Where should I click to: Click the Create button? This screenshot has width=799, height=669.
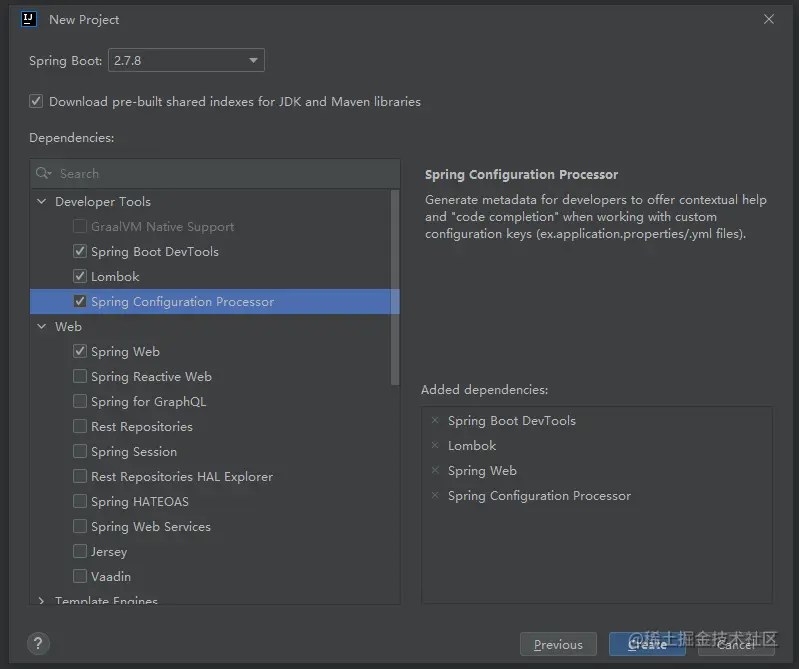(647, 645)
